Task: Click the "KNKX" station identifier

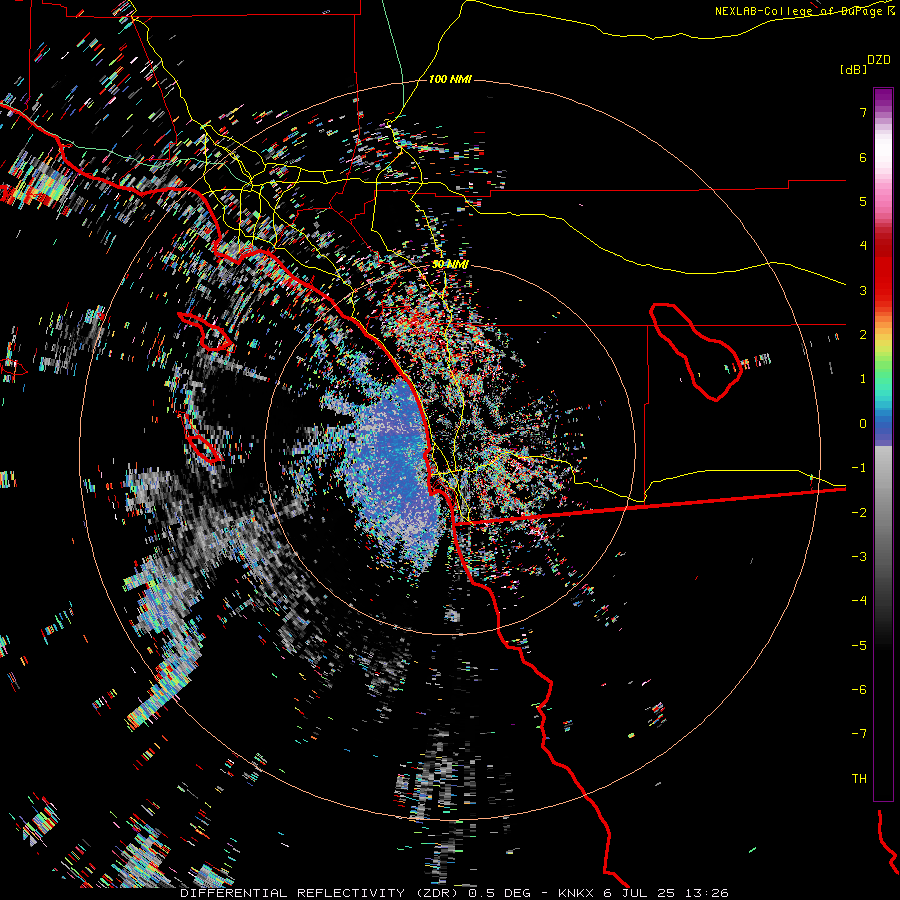Action: coord(577,893)
